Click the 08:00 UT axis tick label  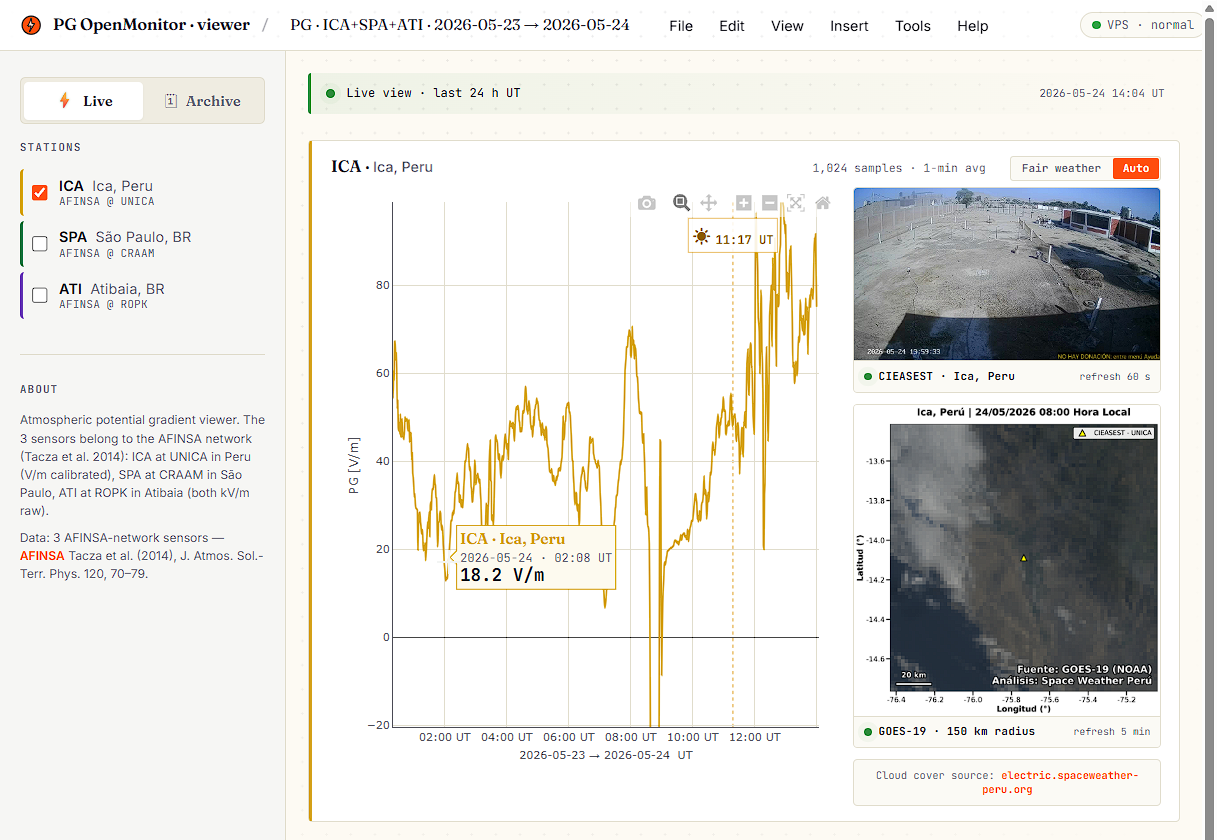click(x=629, y=737)
